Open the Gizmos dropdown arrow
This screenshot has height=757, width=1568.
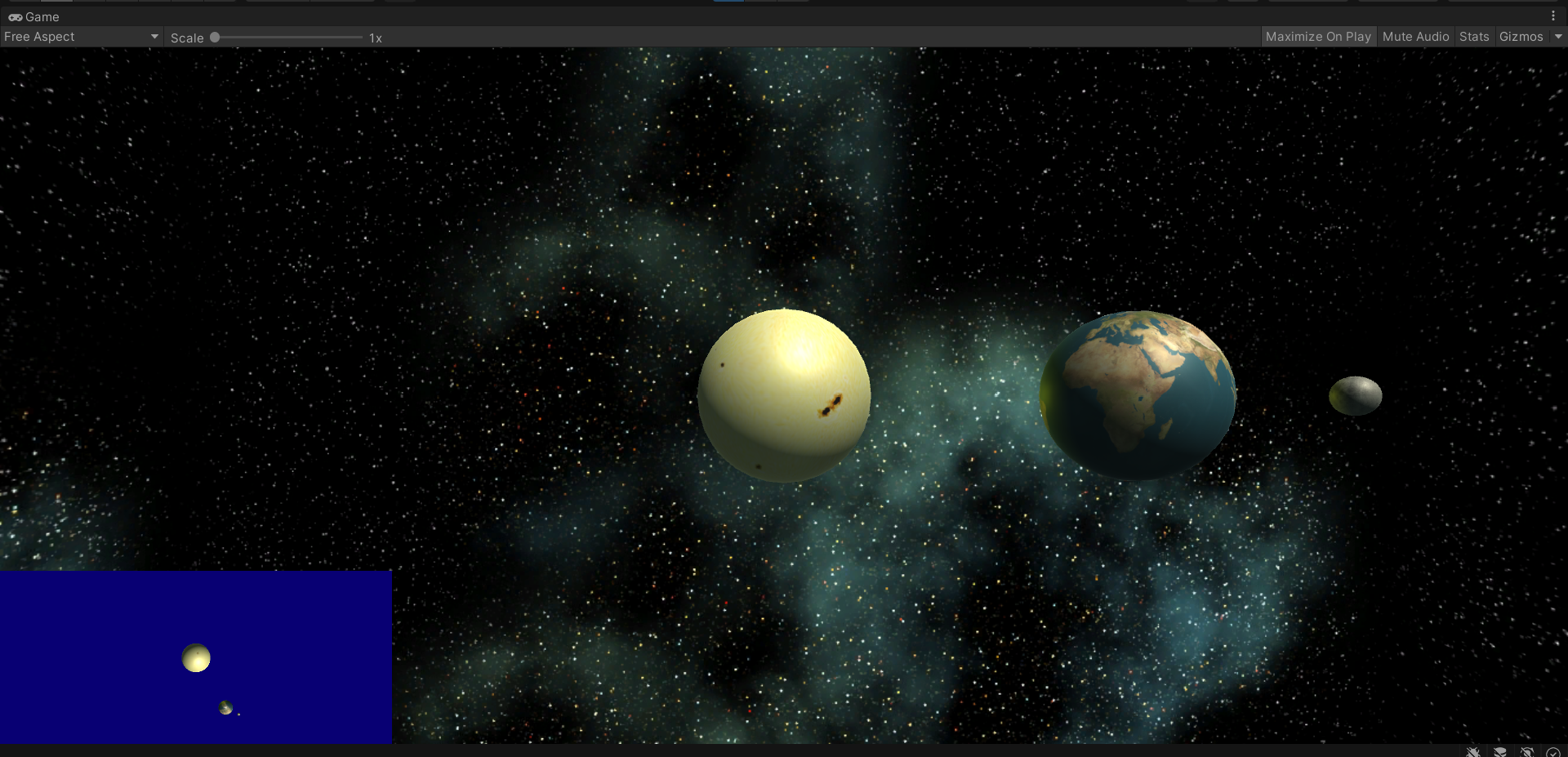[x=1558, y=36]
